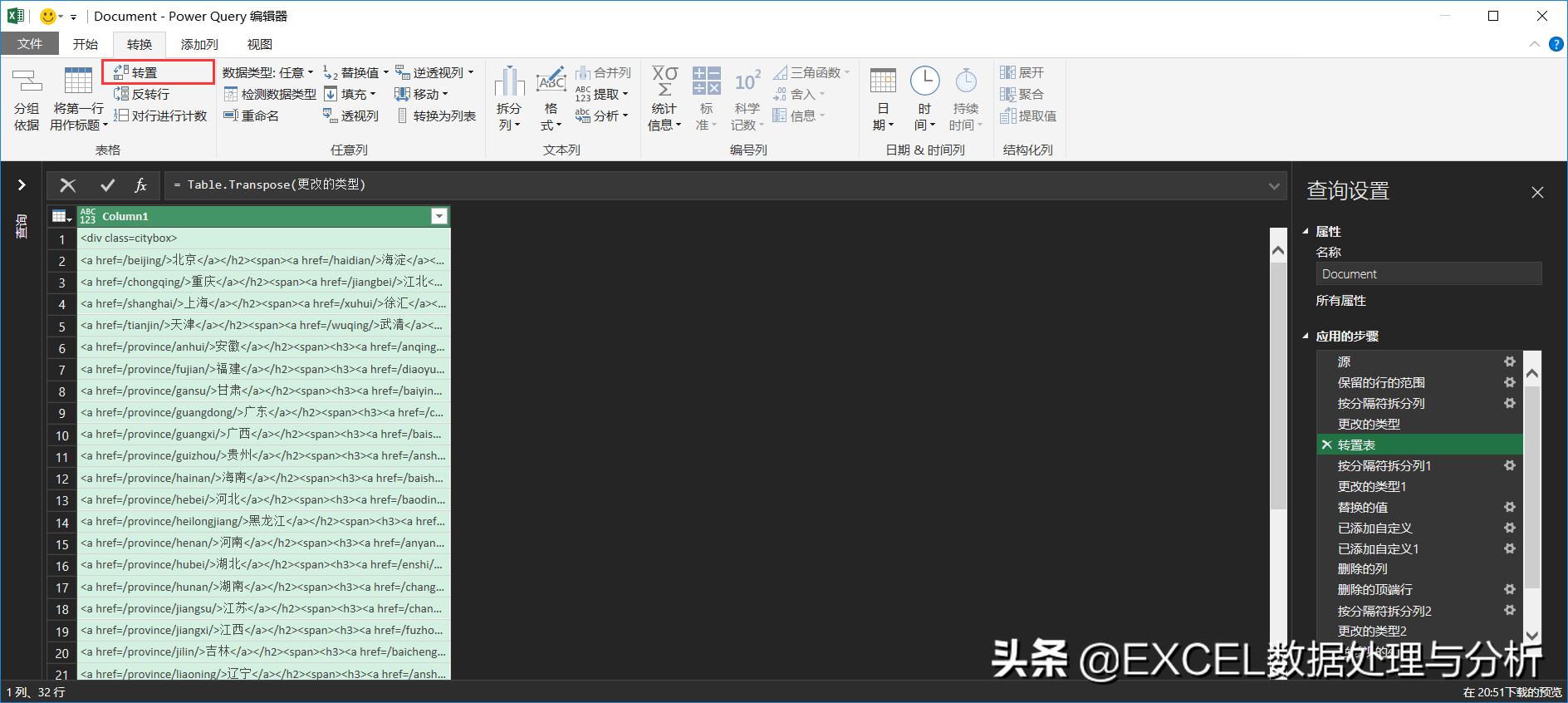Expand the formula bar chevron

point(1274,185)
